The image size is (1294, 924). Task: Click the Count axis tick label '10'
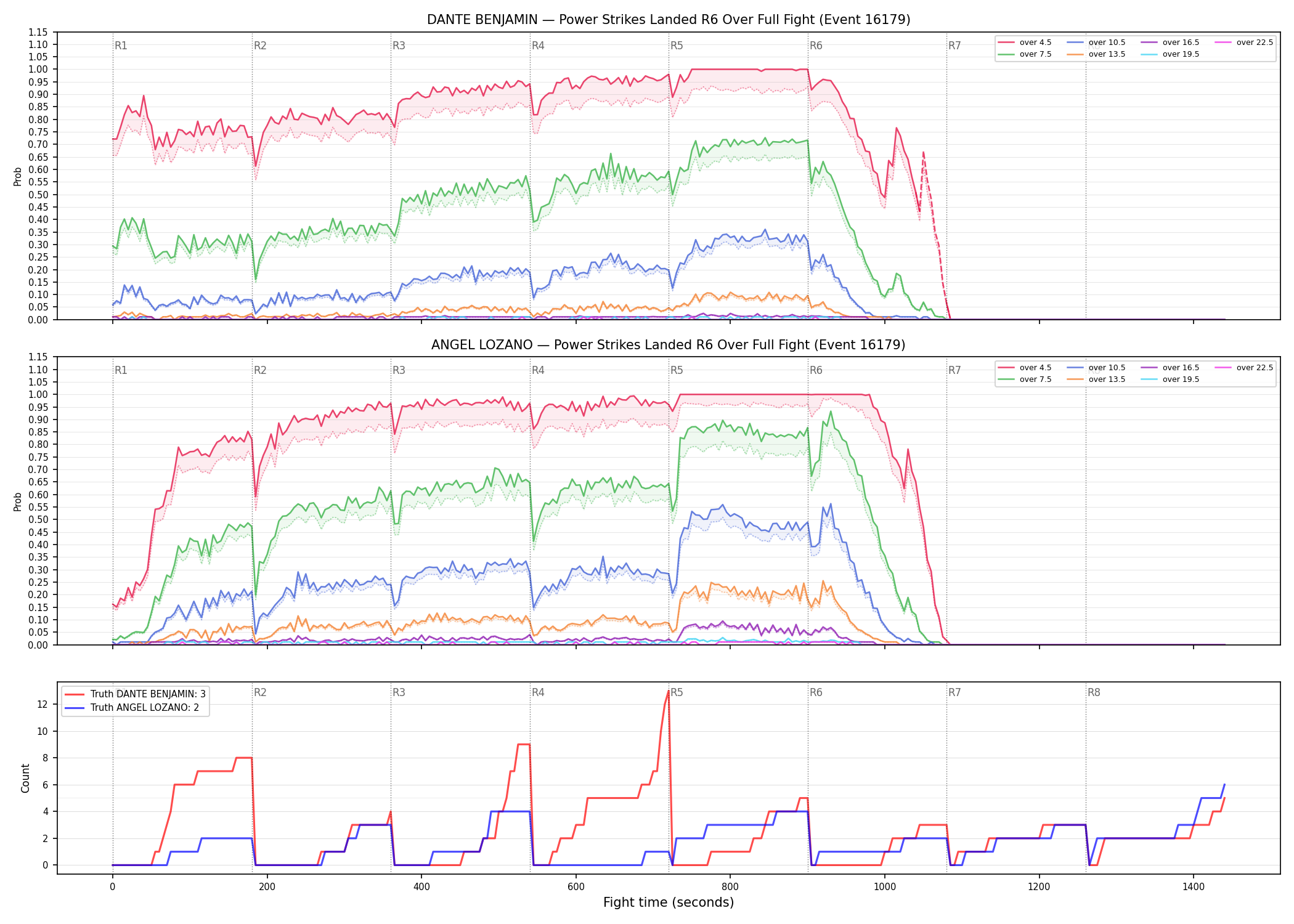pos(43,731)
